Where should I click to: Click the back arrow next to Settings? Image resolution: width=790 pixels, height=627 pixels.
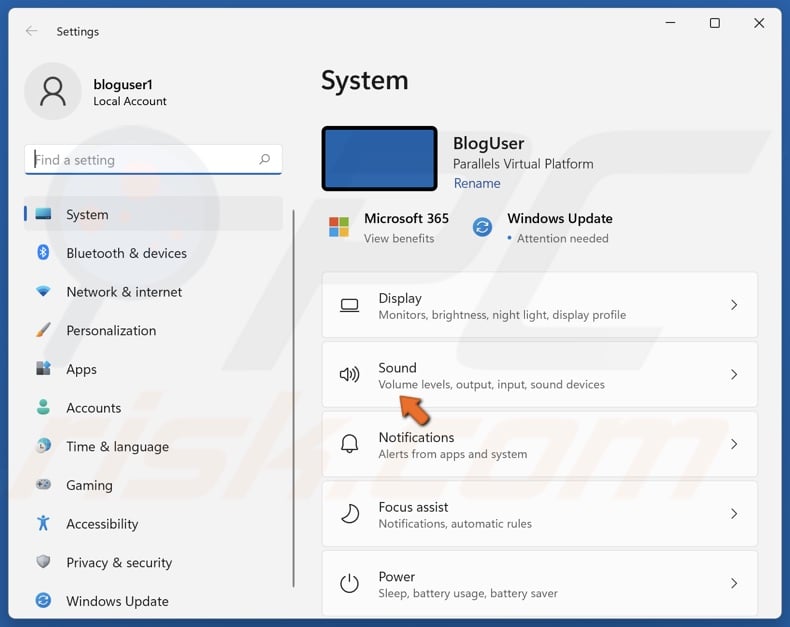[32, 31]
